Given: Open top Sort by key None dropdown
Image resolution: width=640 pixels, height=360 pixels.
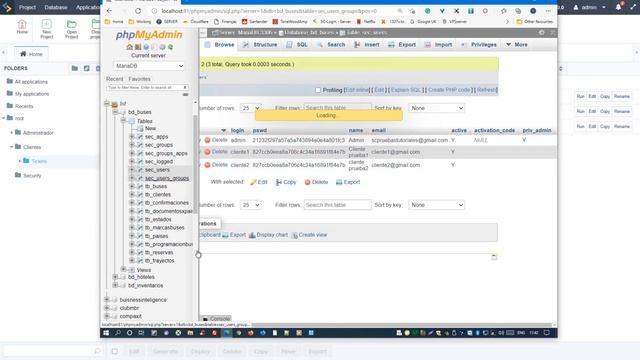Looking at the screenshot, I should tap(436, 108).
